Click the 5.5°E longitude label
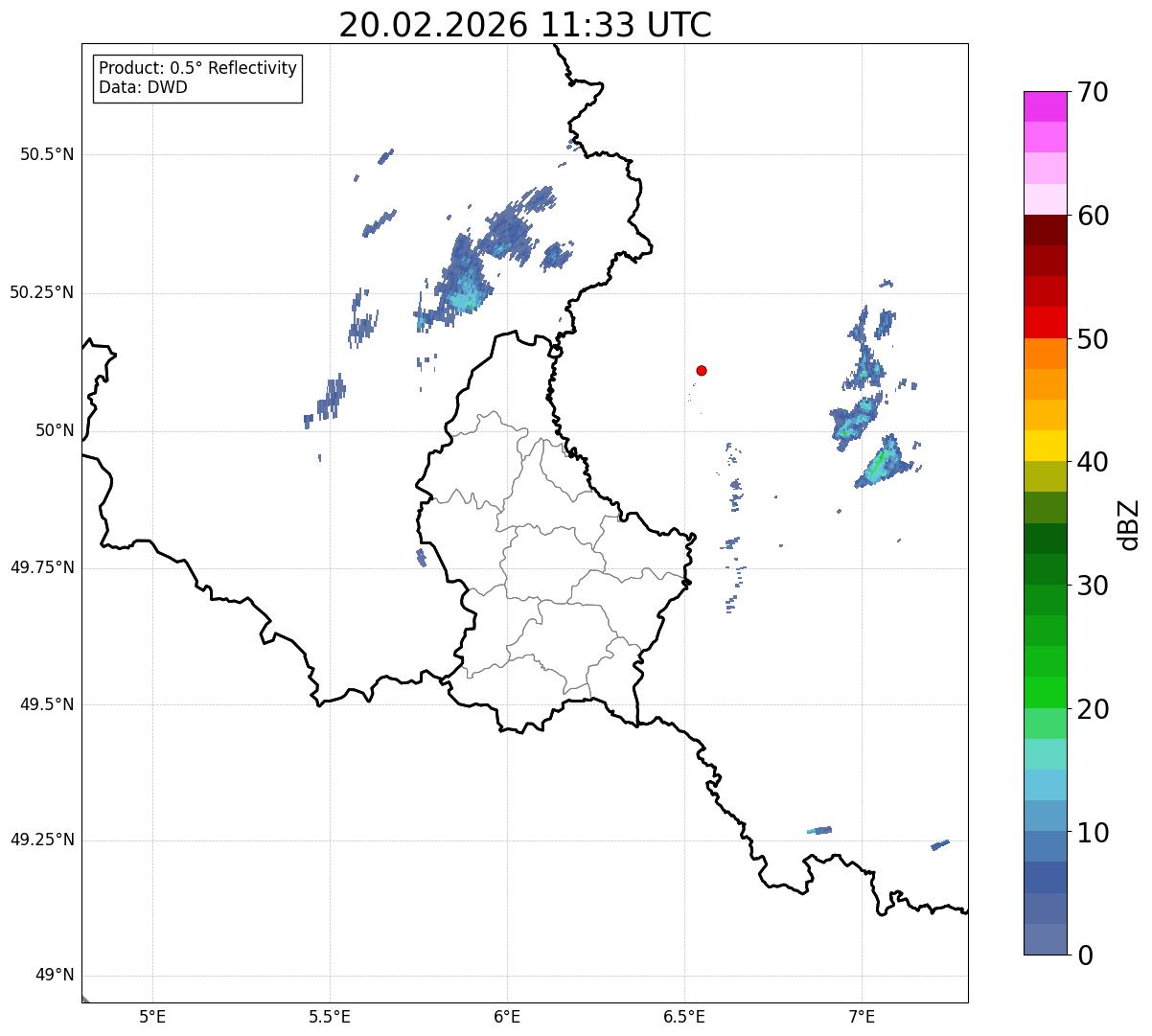 tap(330, 1016)
